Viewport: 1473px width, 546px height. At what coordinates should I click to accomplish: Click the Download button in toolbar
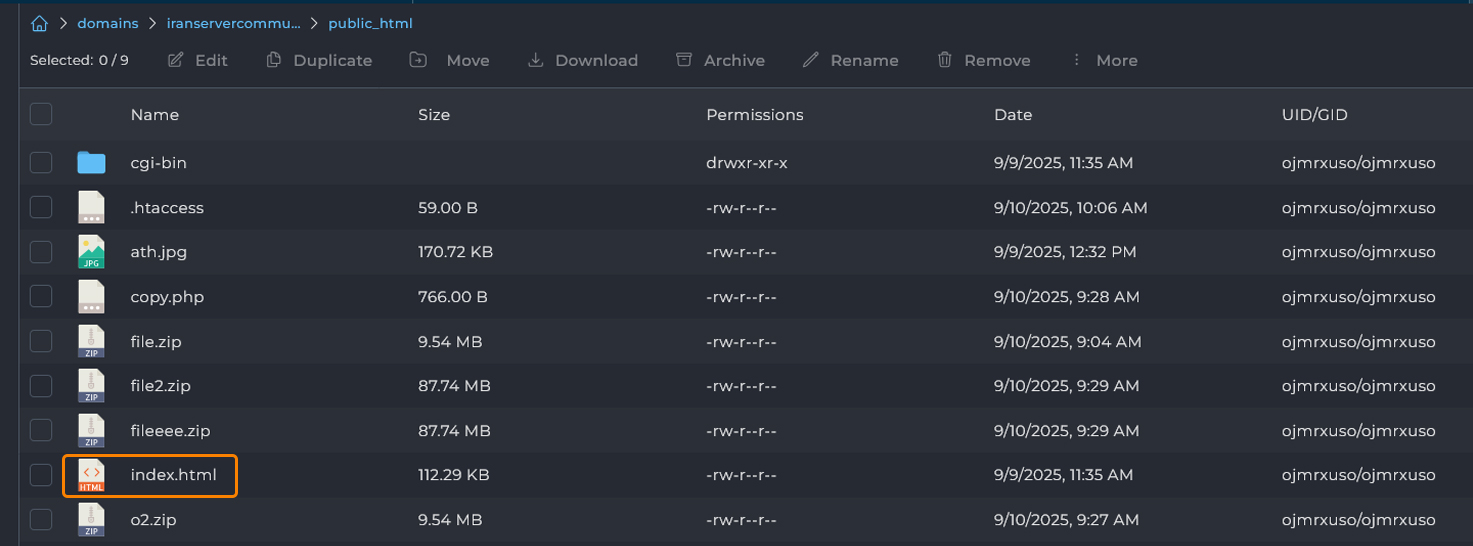pos(583,60)
